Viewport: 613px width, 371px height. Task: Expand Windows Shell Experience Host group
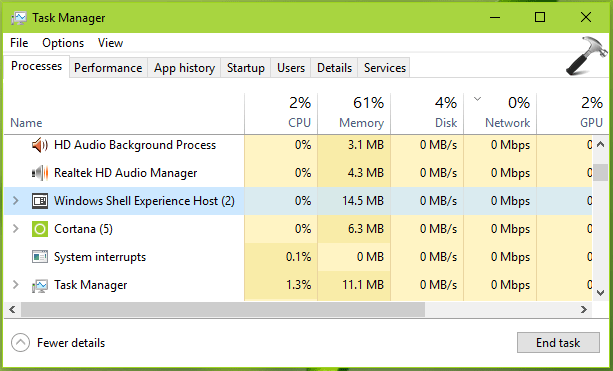(16, 201)
